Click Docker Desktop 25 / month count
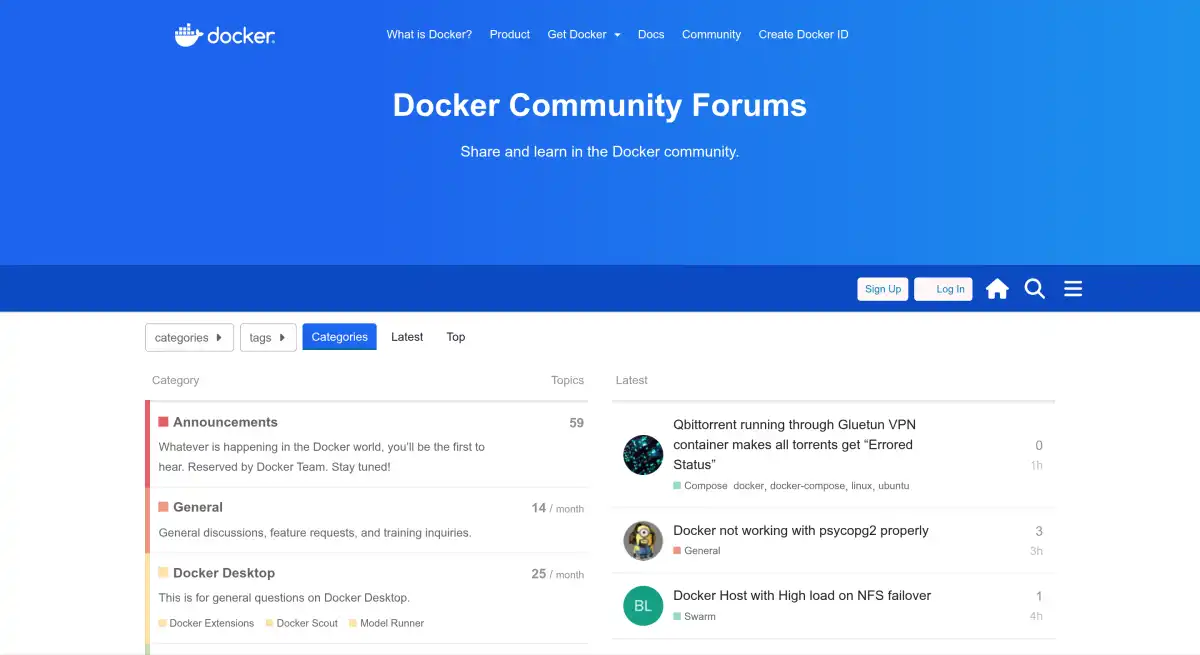Screen dimensions: 1200x655 pos(558,574)
